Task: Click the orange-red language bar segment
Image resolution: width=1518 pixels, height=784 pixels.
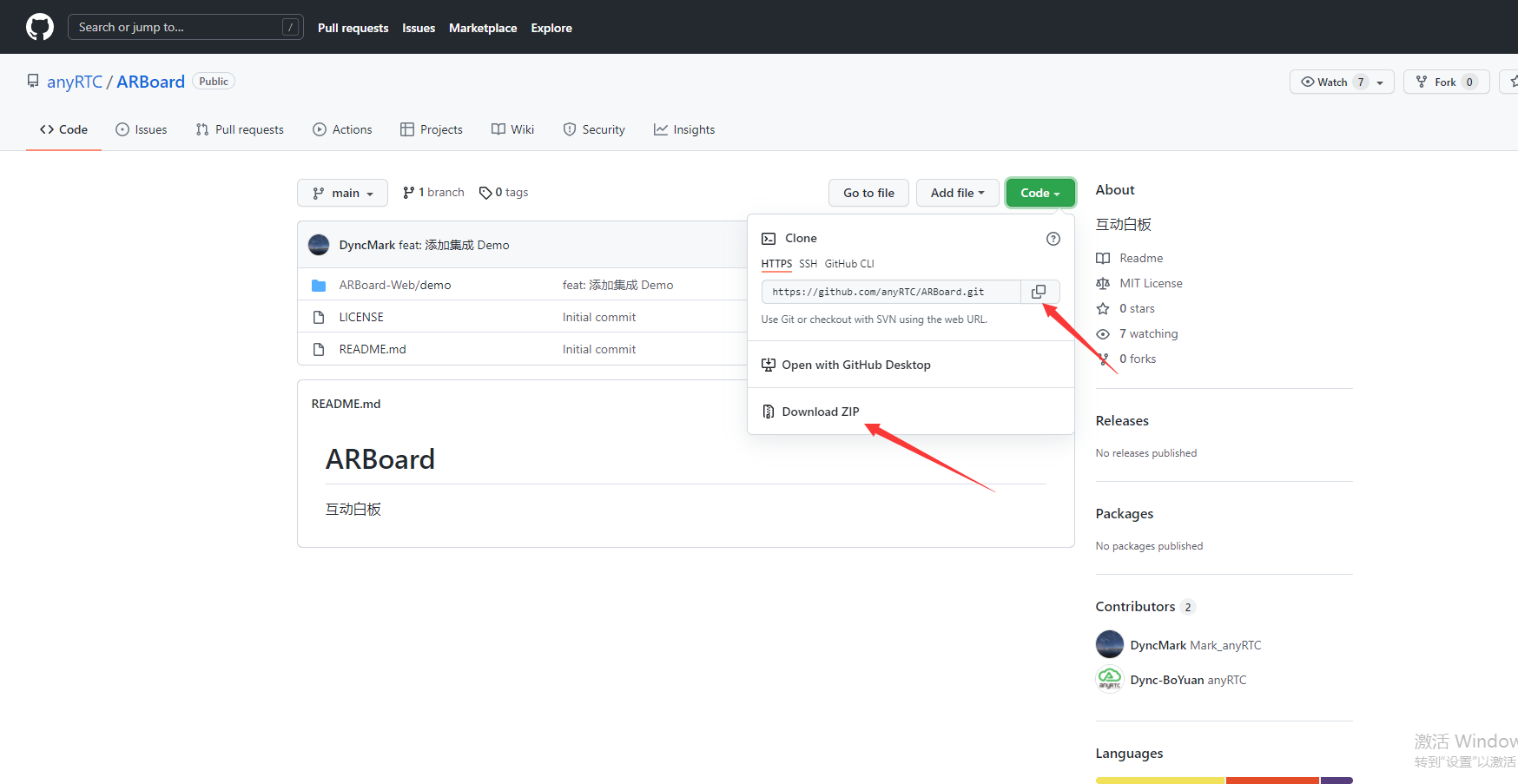Action: click(1273, 781)
